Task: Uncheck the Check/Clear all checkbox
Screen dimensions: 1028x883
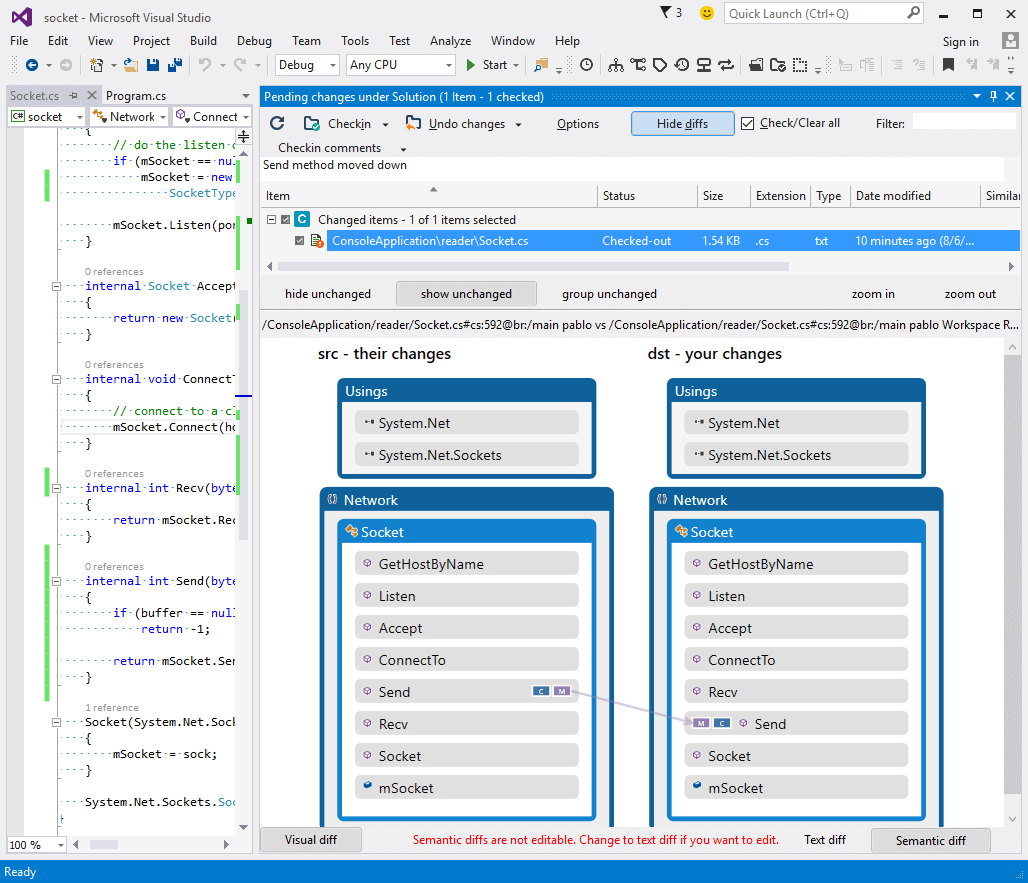Action: coord(745,124)
